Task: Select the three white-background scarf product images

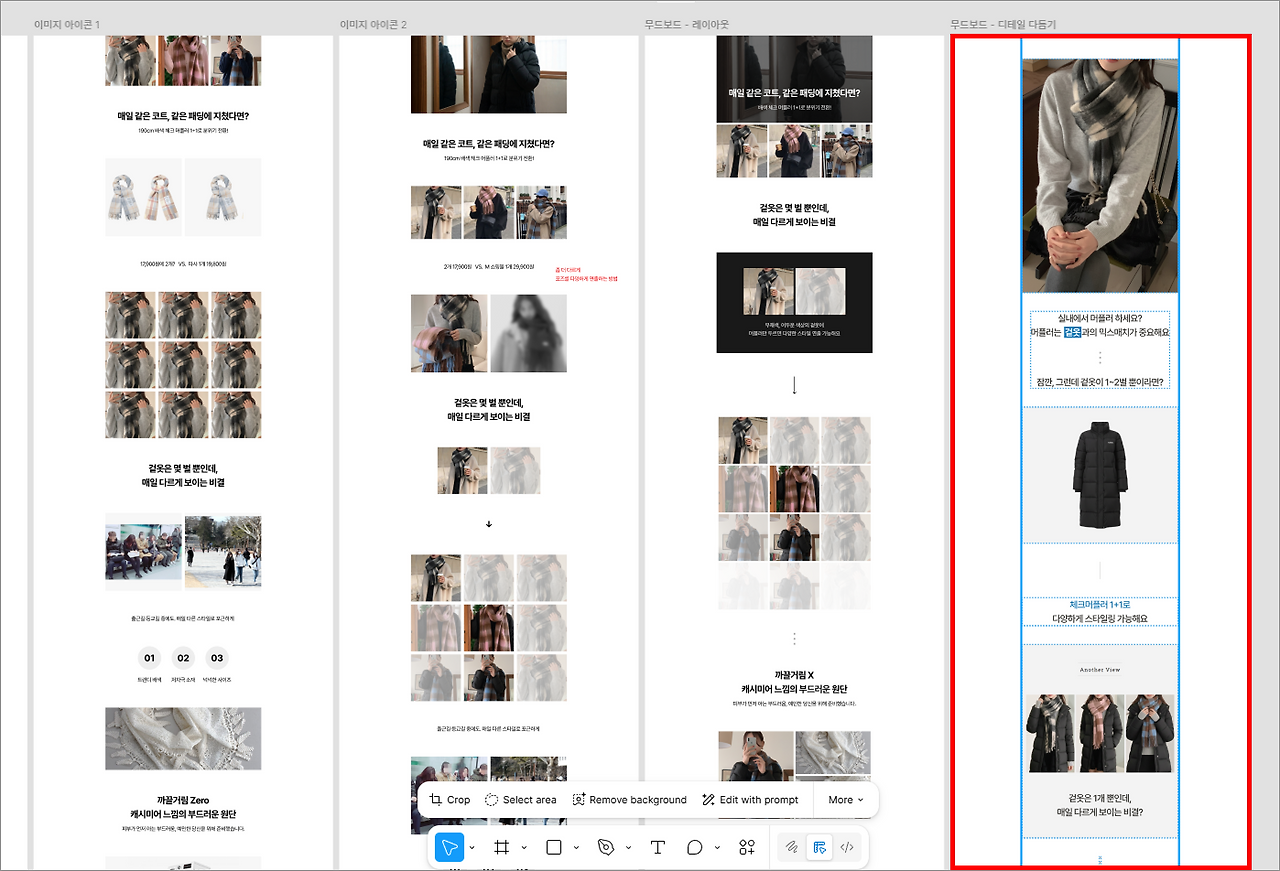Action: pos(183,197)
